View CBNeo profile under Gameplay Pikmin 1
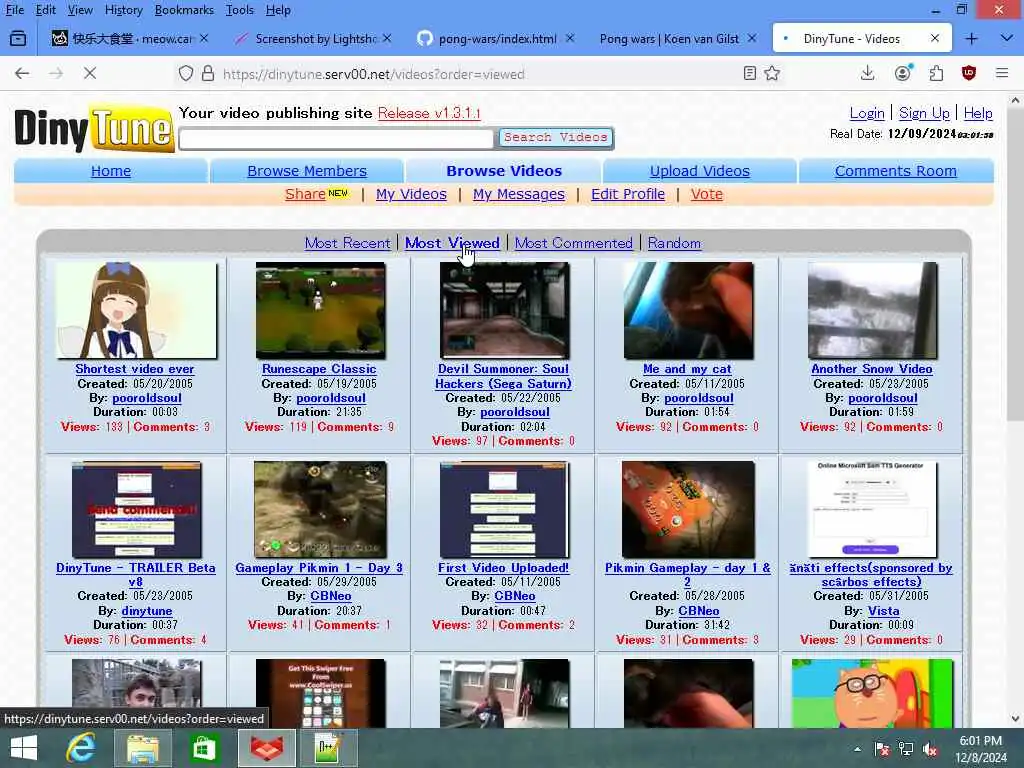The image size is (1024, 768). click(330, 596)
